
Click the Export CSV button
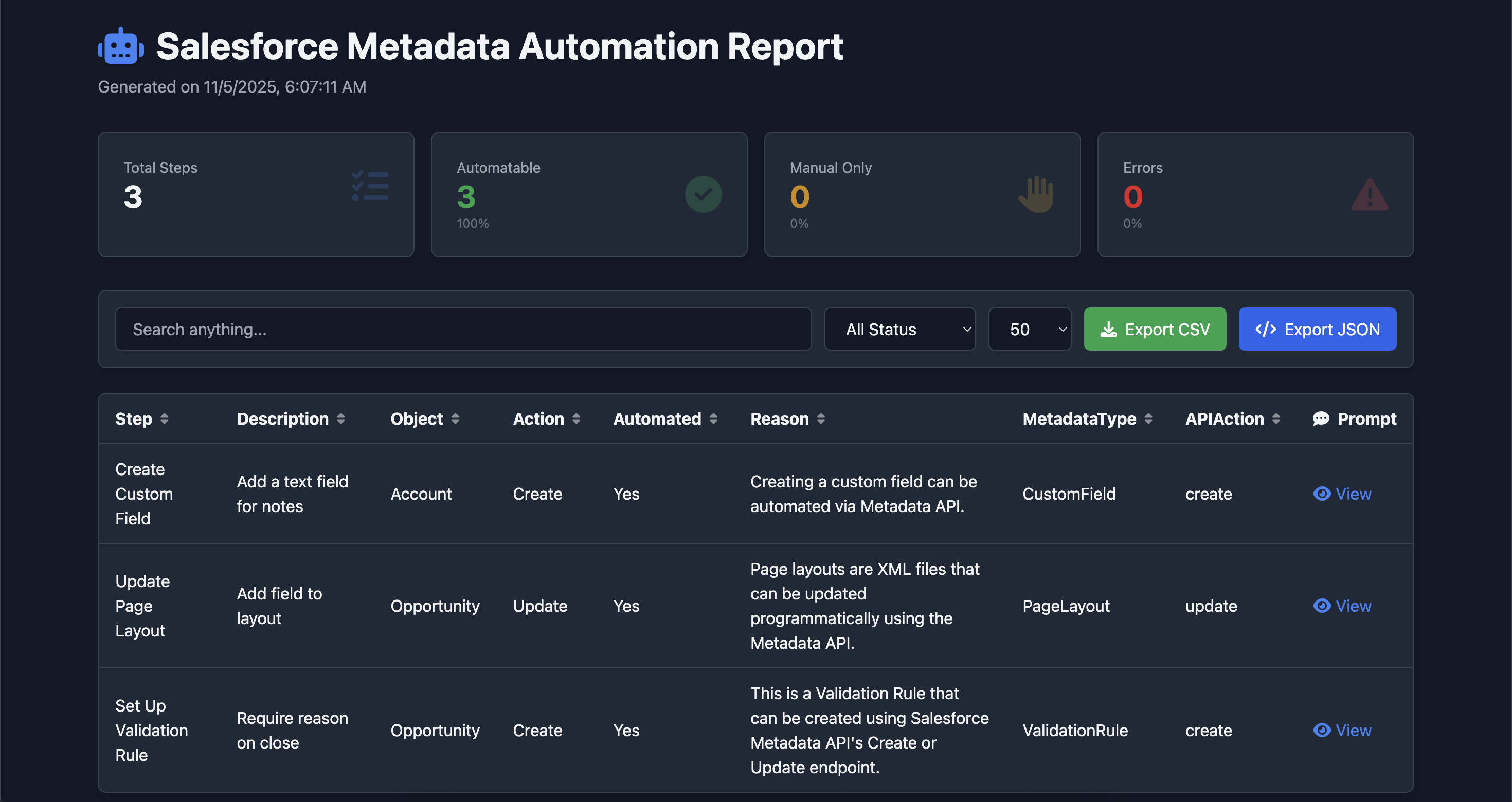click(1155, 330)
